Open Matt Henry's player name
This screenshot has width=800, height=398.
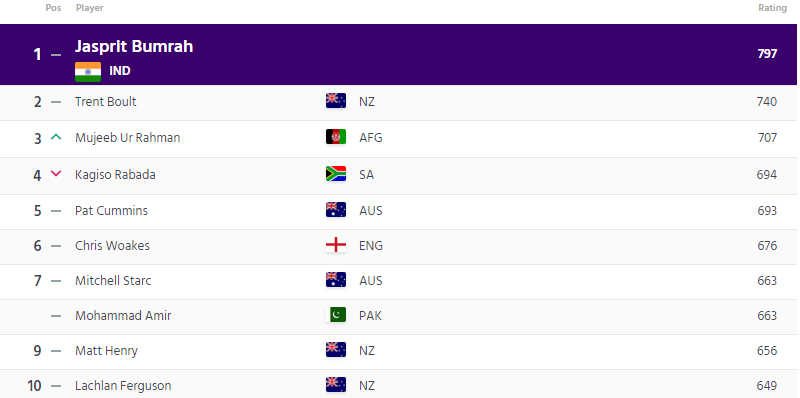pos(107,351)
